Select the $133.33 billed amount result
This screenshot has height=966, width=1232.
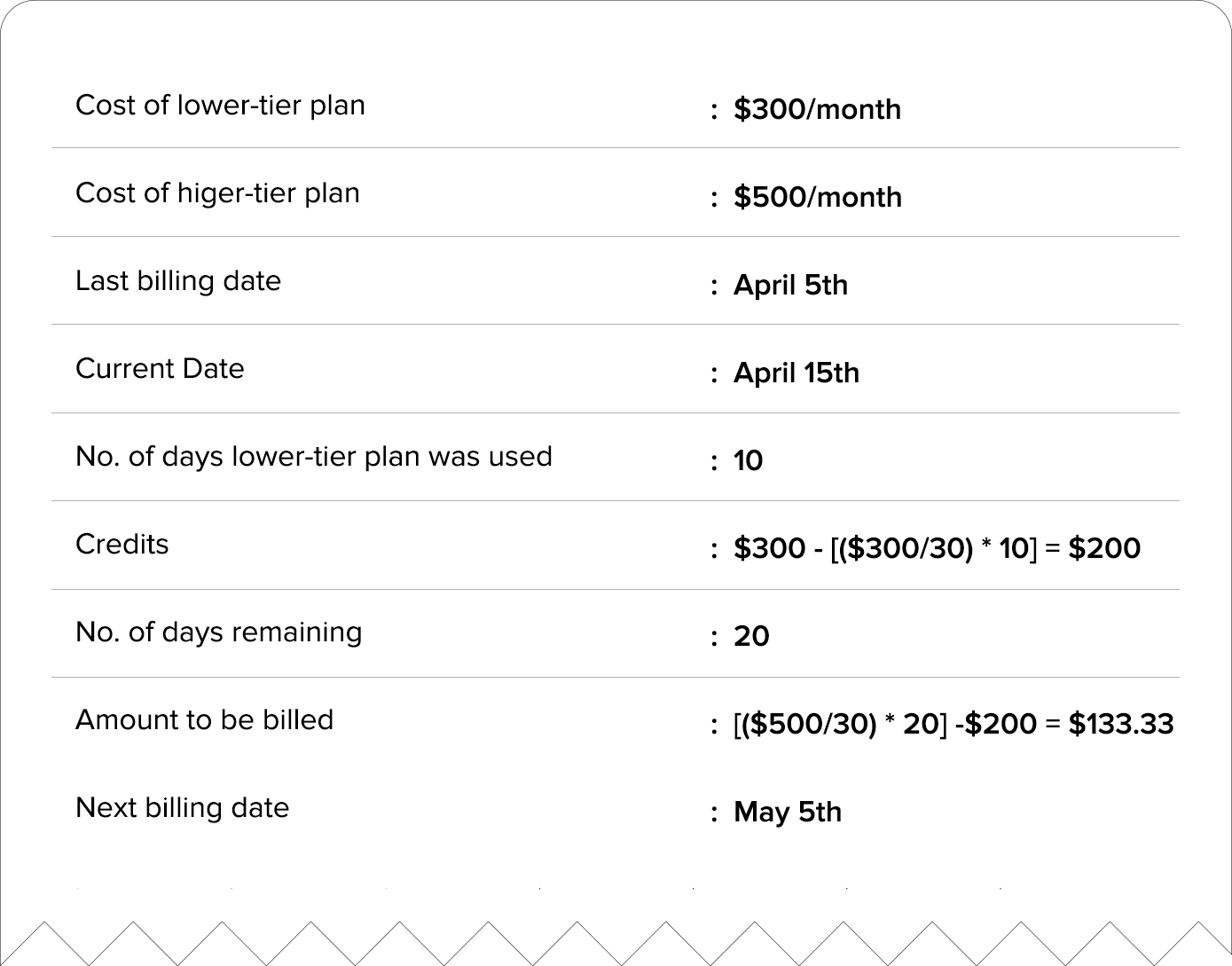pyautogui.click(x=1121, y=725)
